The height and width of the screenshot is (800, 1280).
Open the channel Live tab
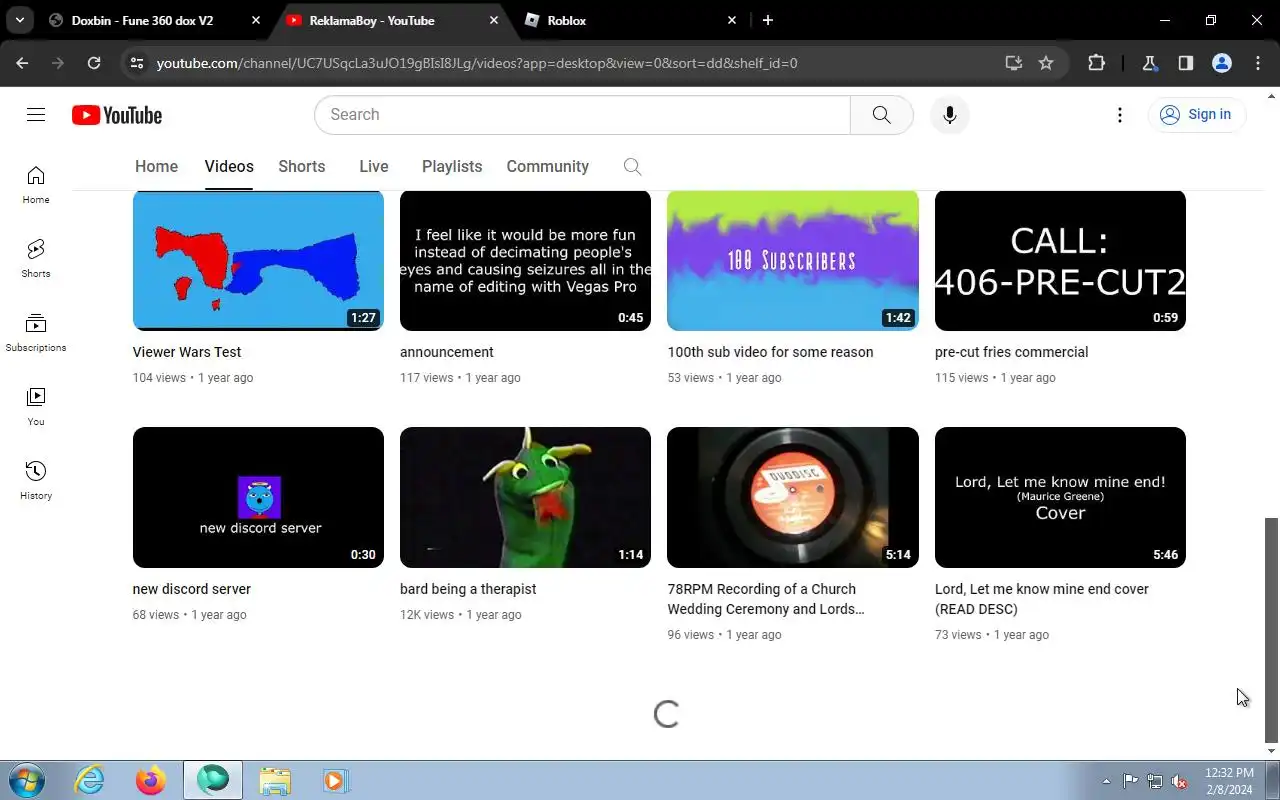[374, 167]
